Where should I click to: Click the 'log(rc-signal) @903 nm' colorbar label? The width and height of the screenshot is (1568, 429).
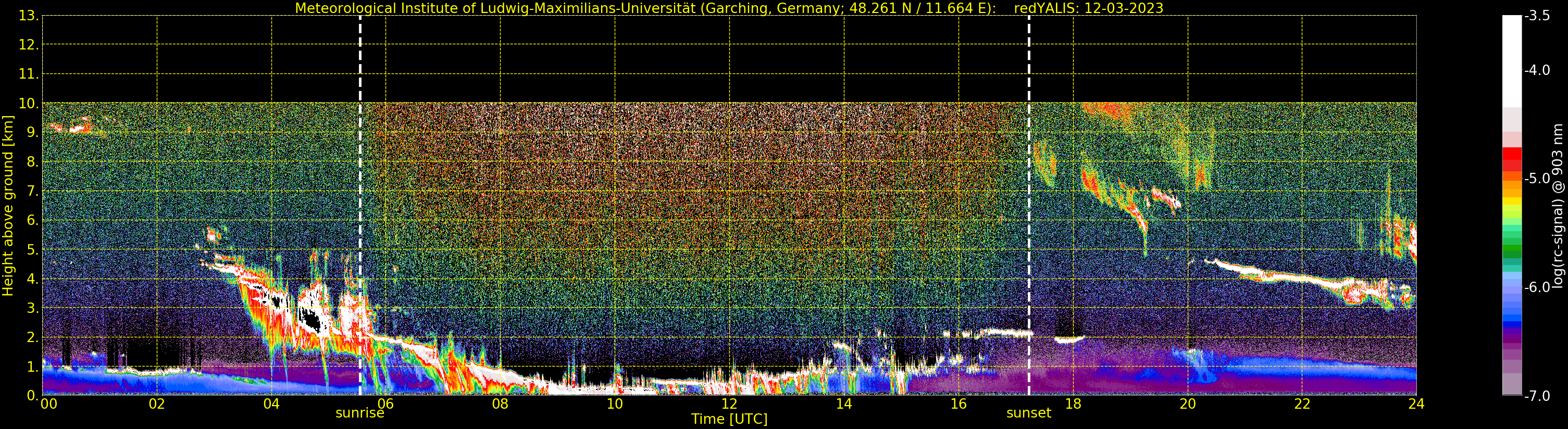(x=1558, y=206)
